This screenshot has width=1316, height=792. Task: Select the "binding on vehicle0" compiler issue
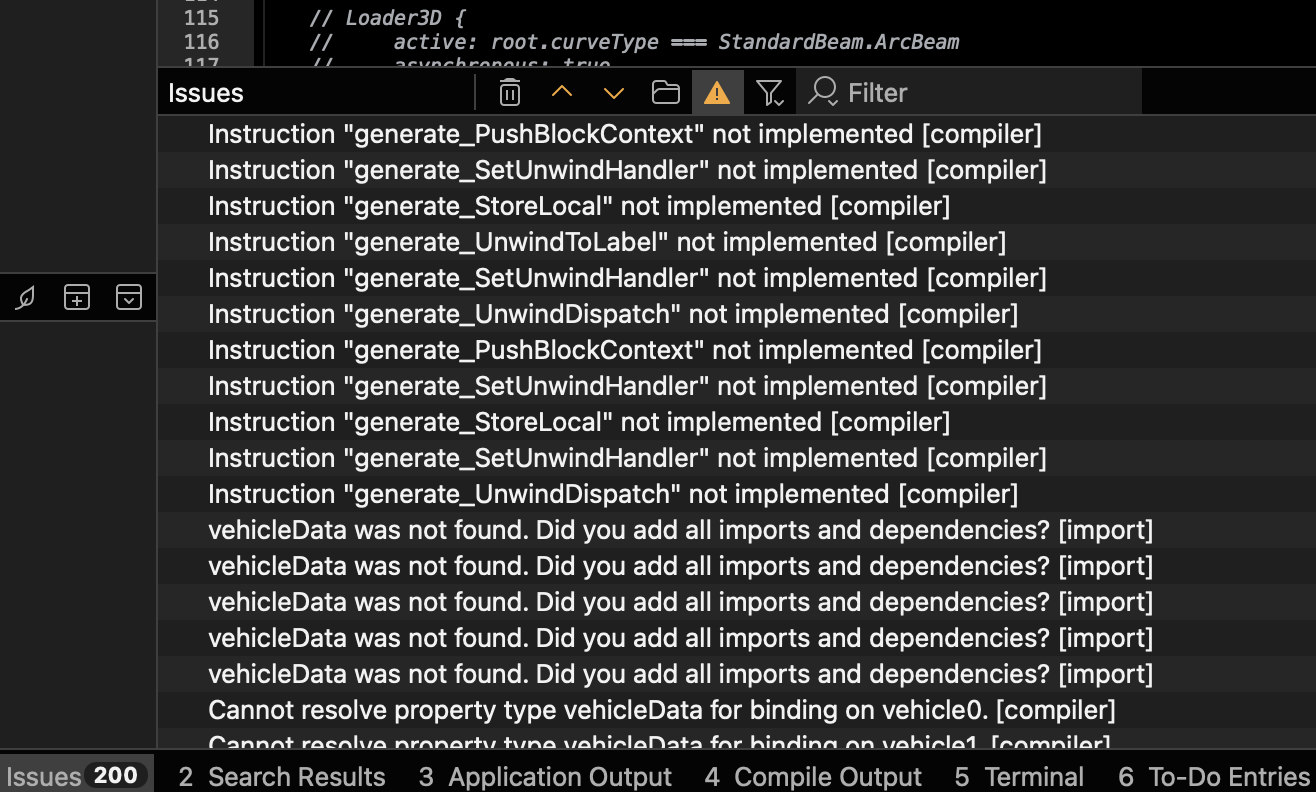click(661, 710)
